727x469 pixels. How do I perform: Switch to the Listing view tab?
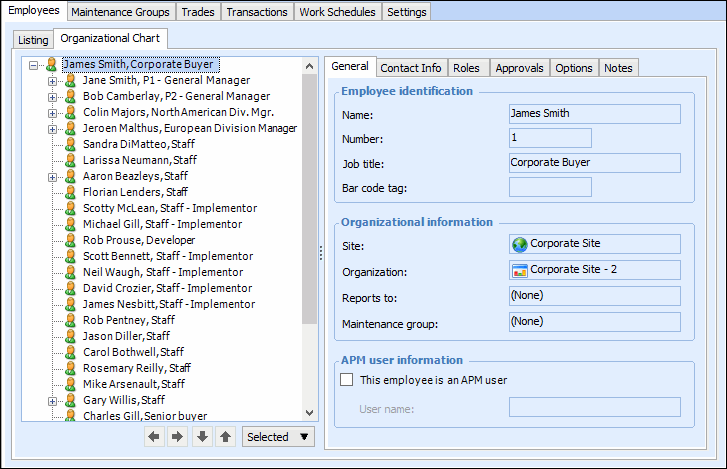click(x=33, y=40)
